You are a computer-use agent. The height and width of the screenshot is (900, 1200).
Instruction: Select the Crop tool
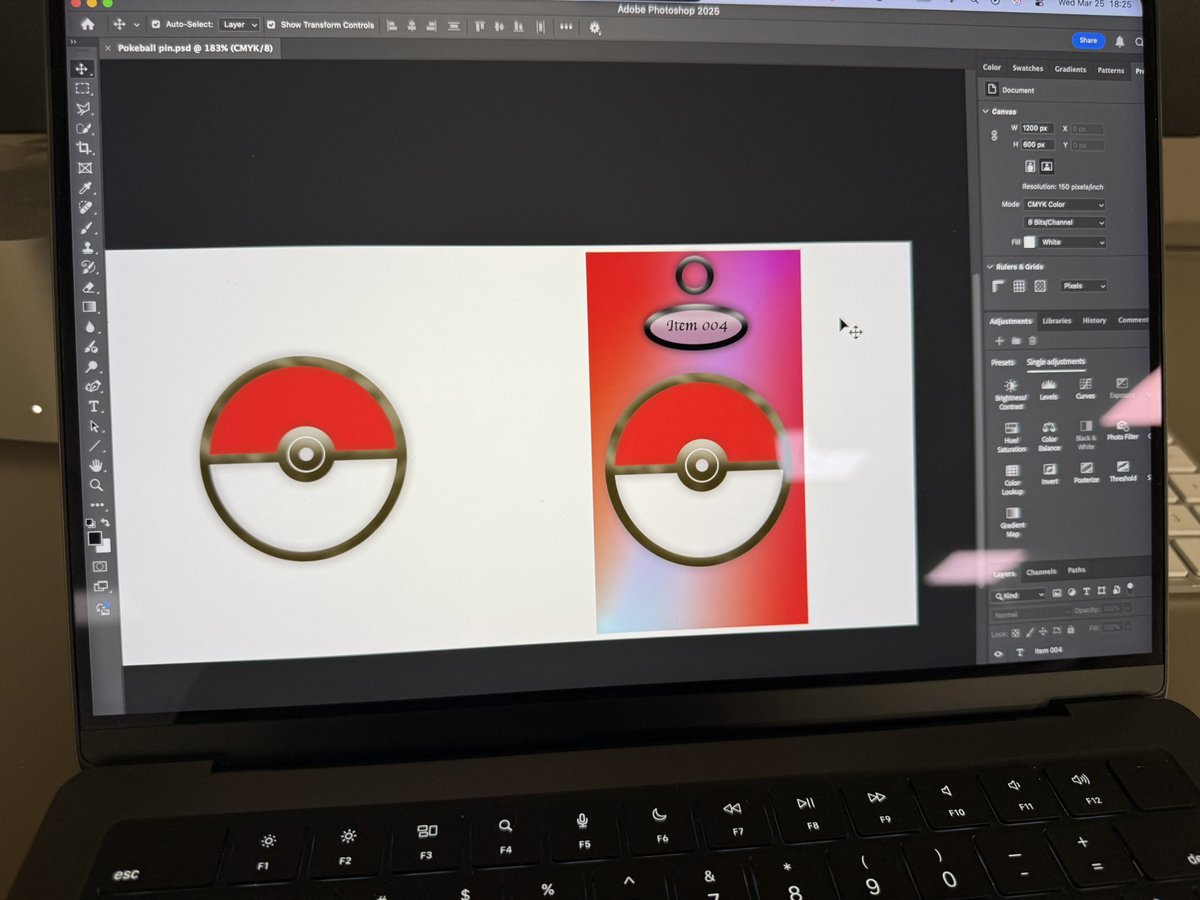84,148
